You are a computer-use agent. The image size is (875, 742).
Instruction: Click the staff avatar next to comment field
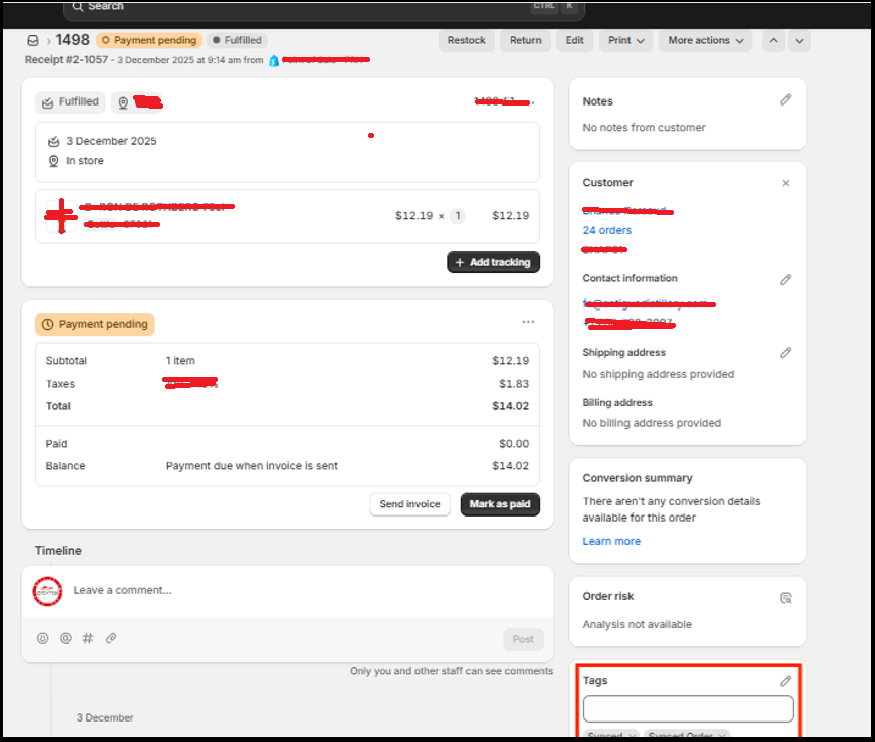pos(47,590)
